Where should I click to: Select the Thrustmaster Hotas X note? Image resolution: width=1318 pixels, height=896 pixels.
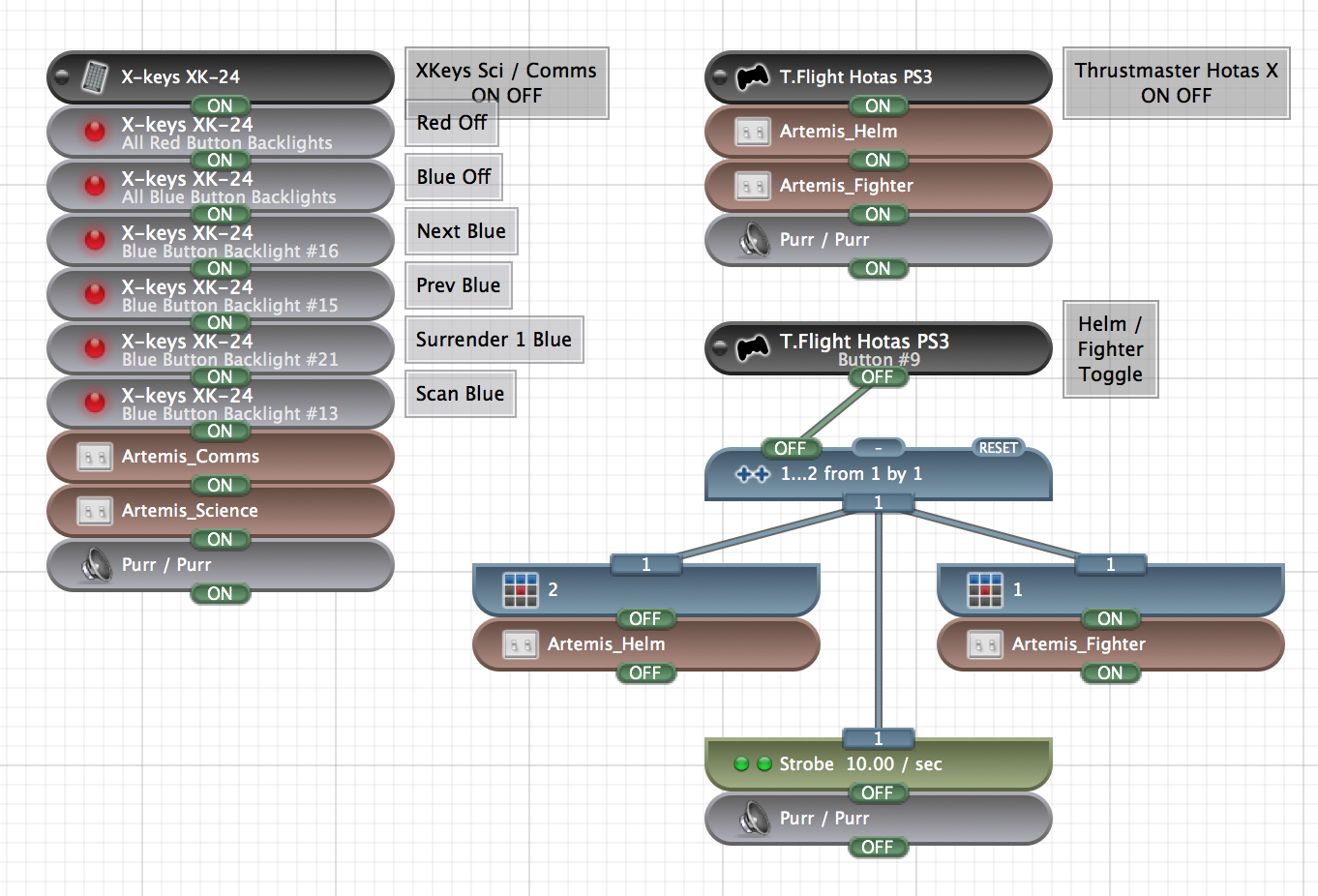(x=1176, y=83)
